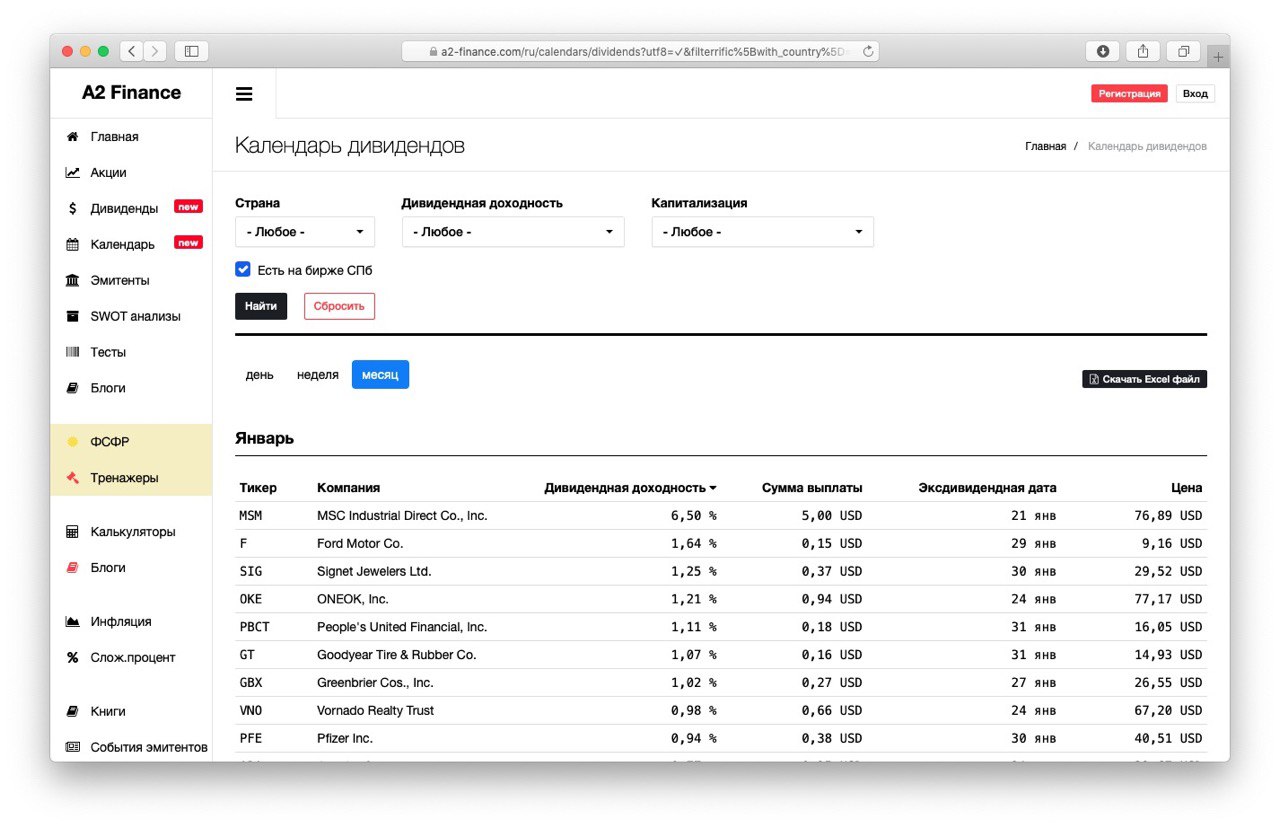
Task: Click the Книги book icon
Action: 72,712
